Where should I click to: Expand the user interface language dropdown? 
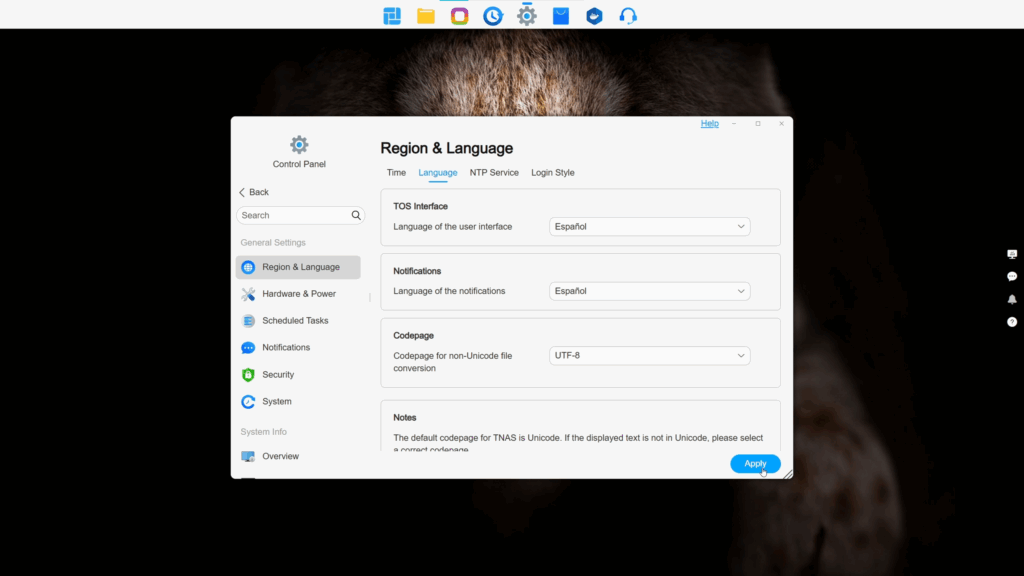click(x=649, y=227)
